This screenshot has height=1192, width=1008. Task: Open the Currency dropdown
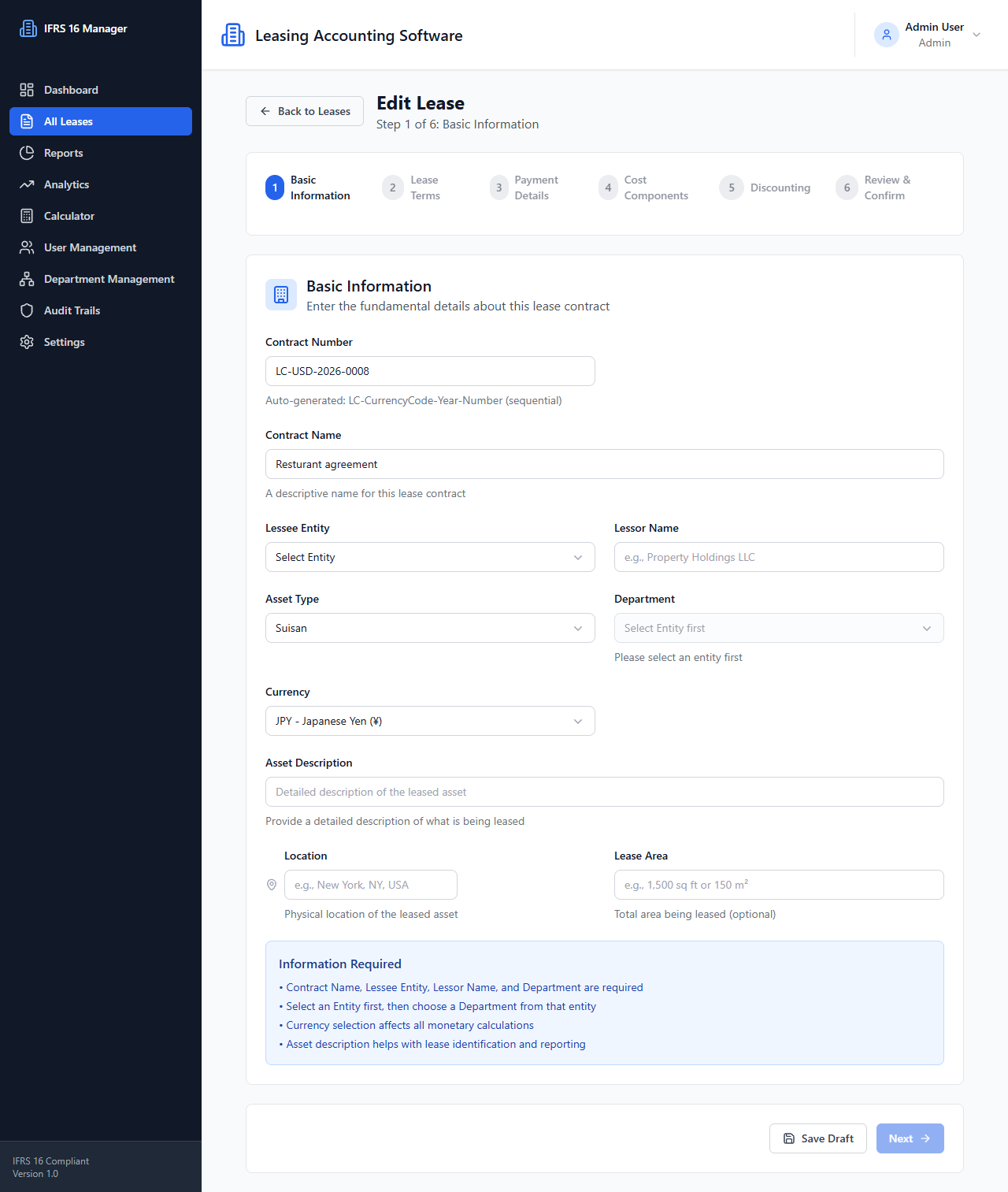[x=430, y=721]
